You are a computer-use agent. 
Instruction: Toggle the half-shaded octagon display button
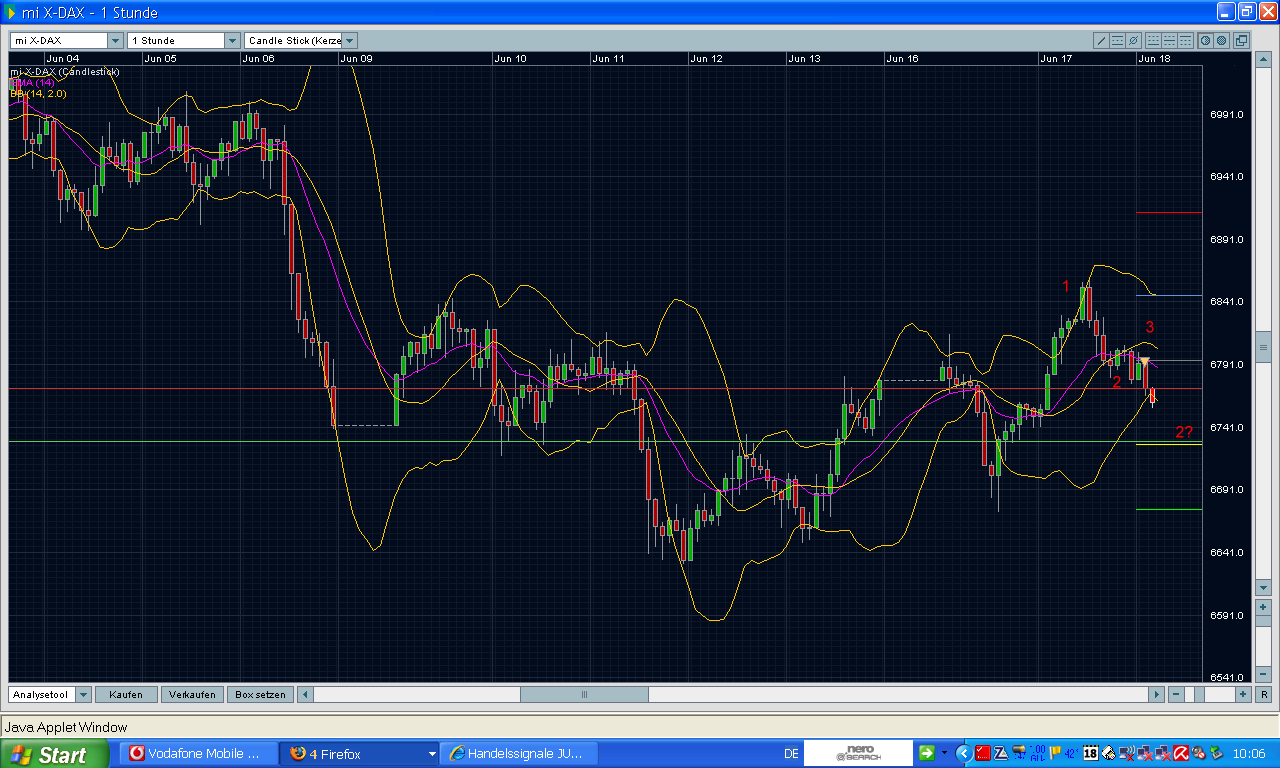[1205, 41]
